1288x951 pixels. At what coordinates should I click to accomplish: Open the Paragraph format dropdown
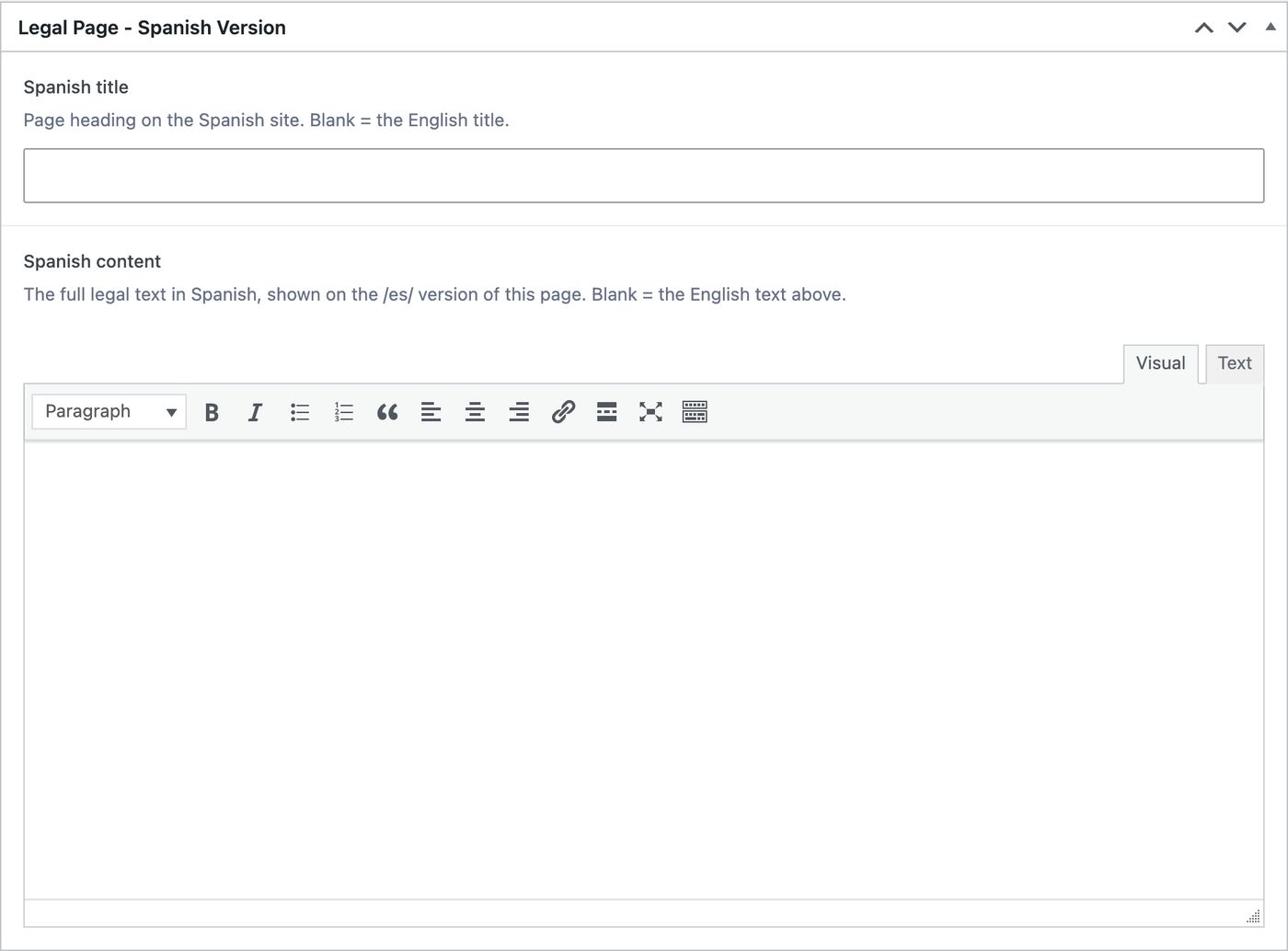pos(109,412)
